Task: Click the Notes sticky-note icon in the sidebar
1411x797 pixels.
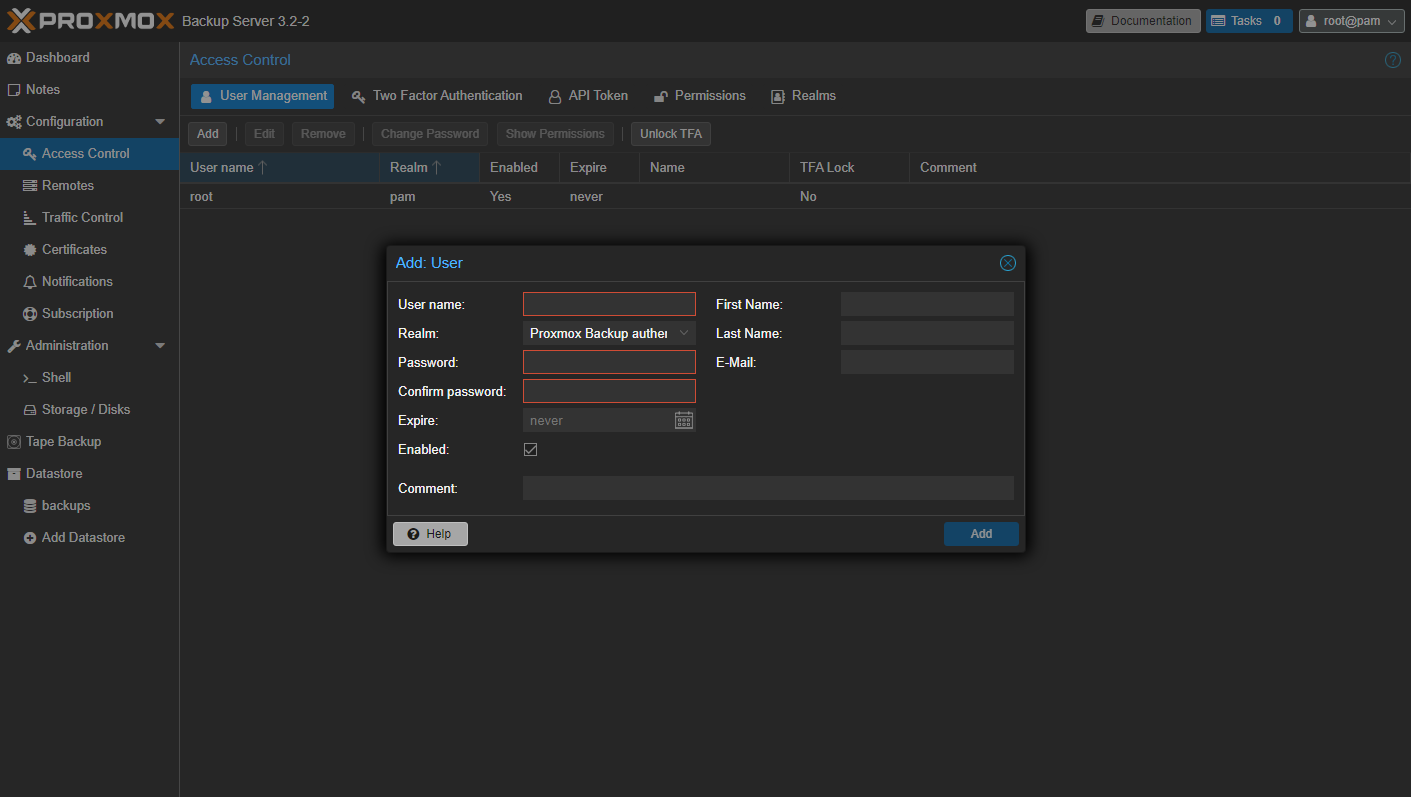Action: [x=14, y=90]
